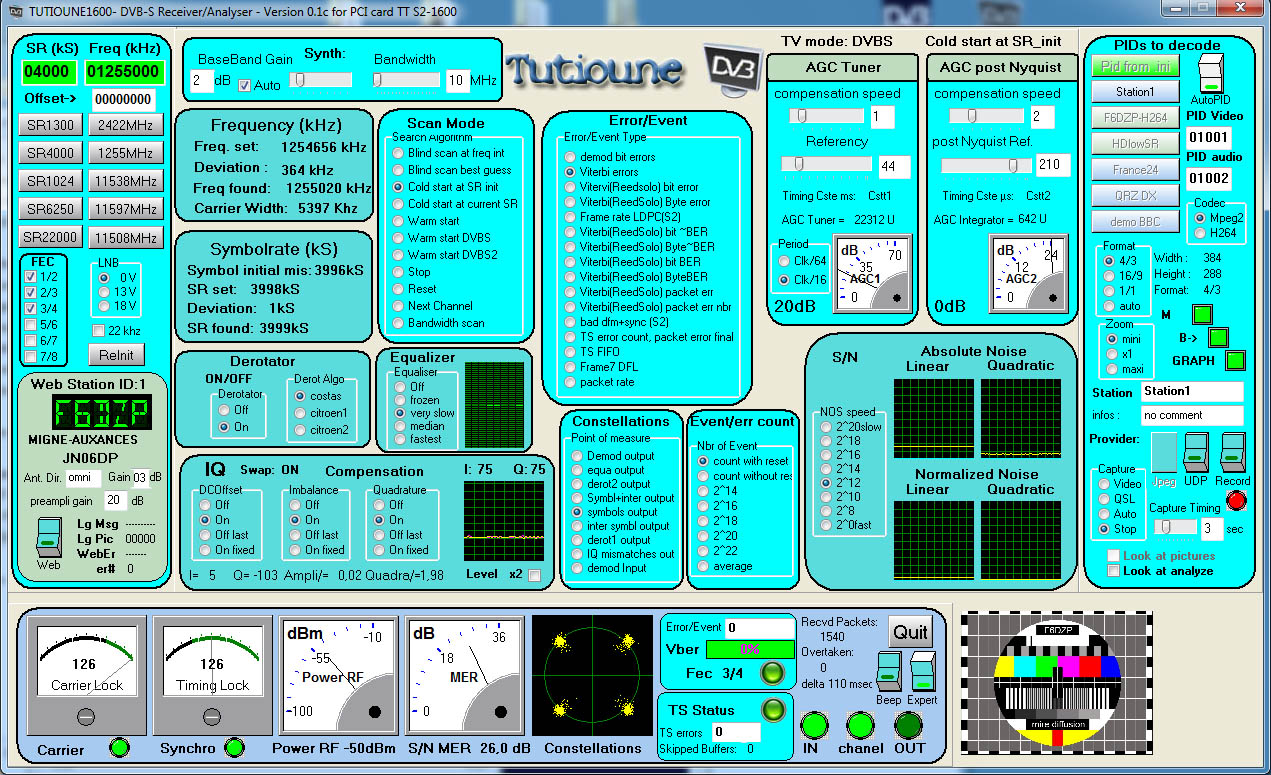The width and height of the screenshot is (1271, 775).
Task: Check the Level x2 checkbox
Action: coord(534,575)
